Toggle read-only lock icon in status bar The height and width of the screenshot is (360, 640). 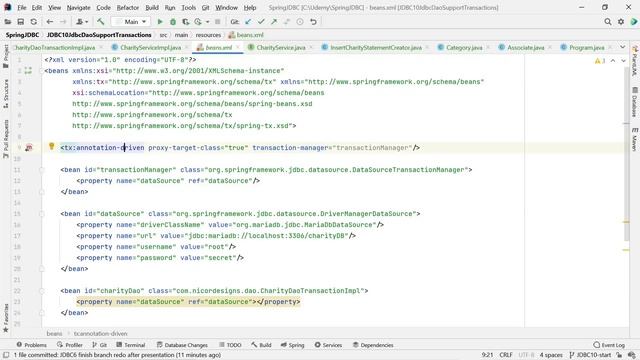pyautogui.click(x=619, y=355)
